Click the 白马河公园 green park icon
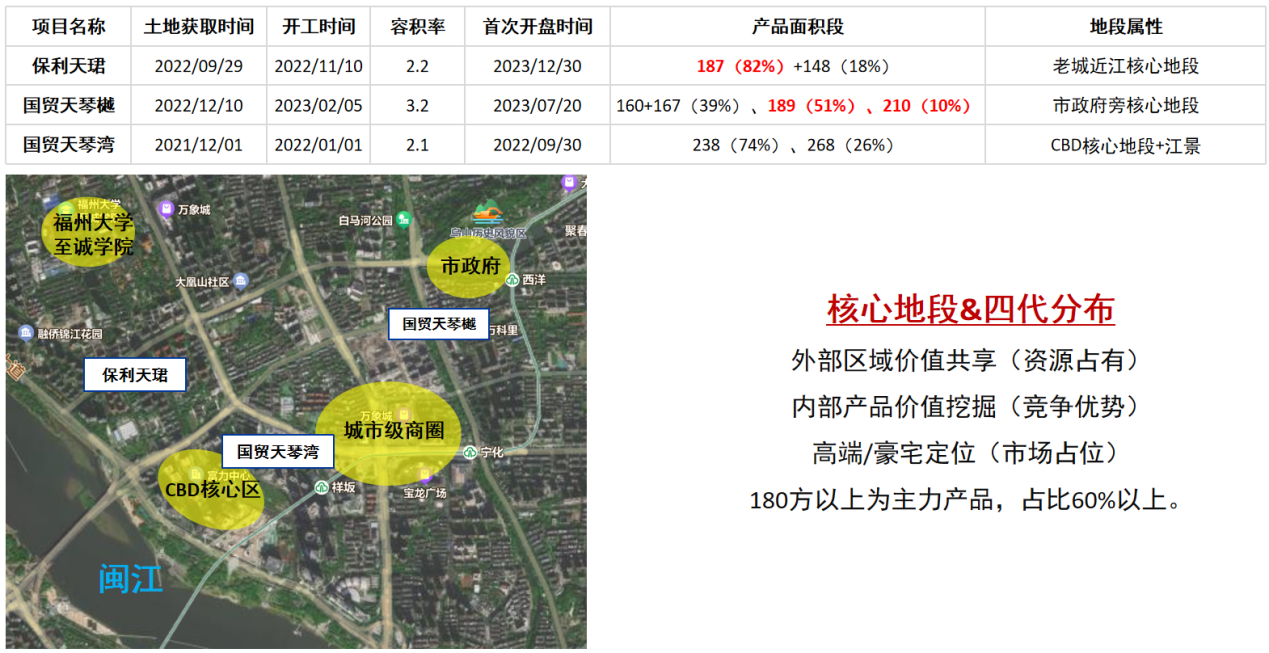The width and height of the screenshot is (1269, 653). pyautogui.click(x=402, y=220)
